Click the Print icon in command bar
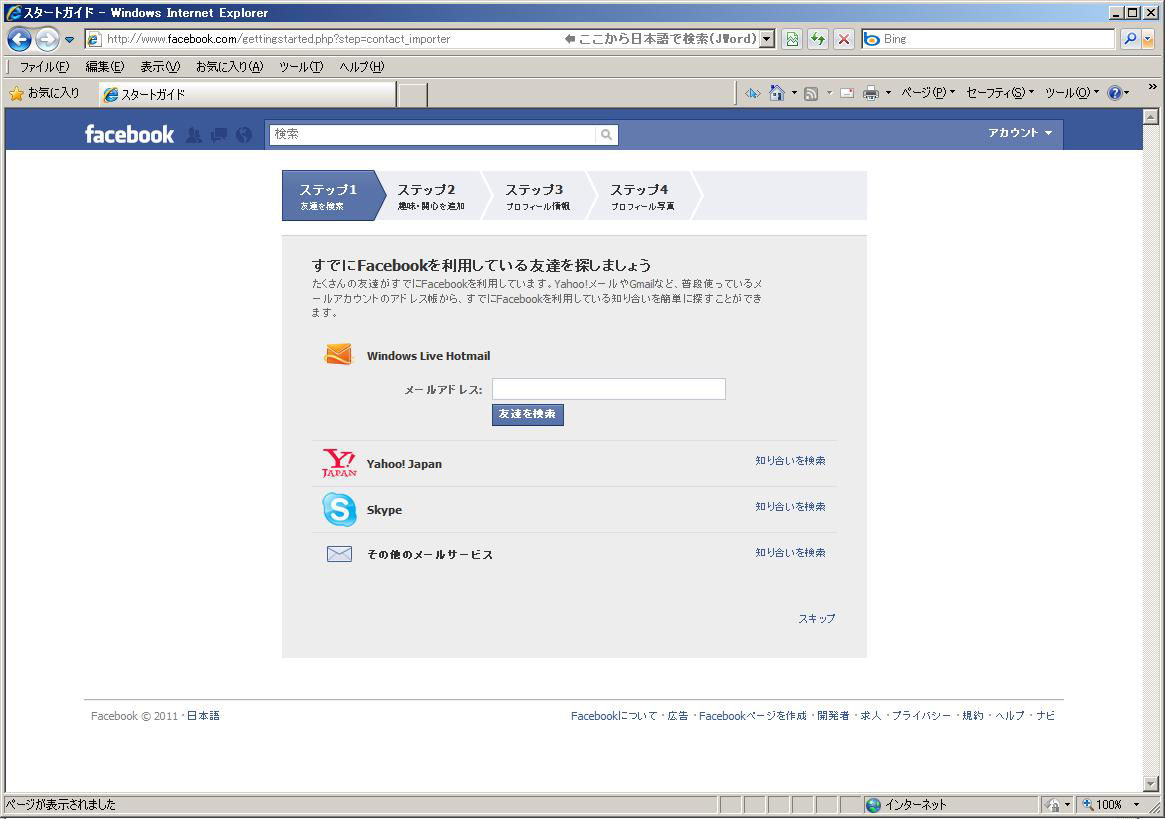Viewport: 1165px width, 819px height. click(x=871, y=93)
